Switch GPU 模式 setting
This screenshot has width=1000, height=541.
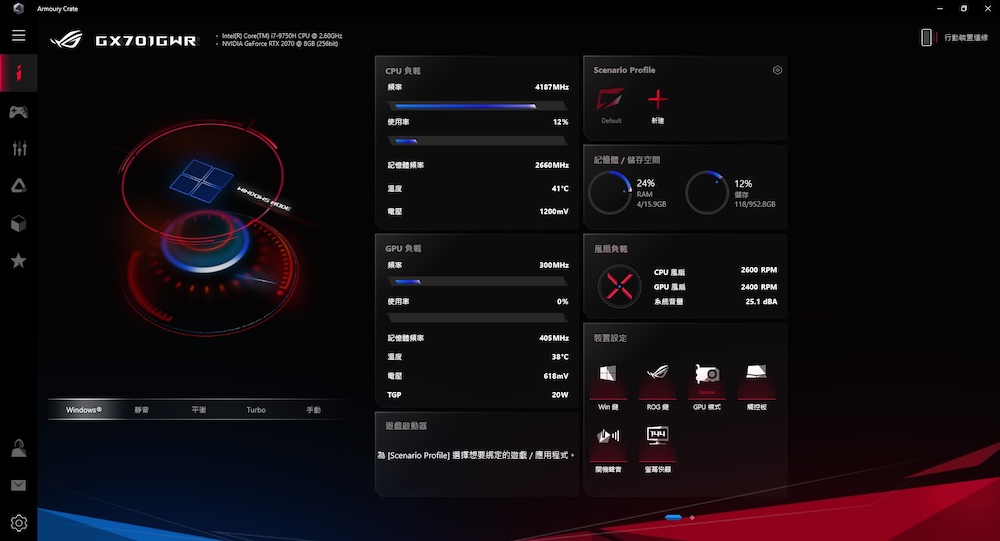click(707, 386)
